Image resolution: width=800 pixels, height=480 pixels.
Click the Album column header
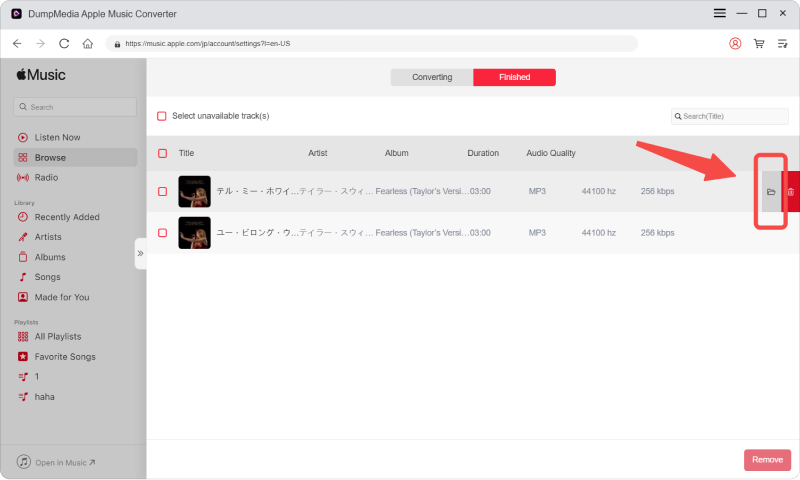(x=396, y=154)
